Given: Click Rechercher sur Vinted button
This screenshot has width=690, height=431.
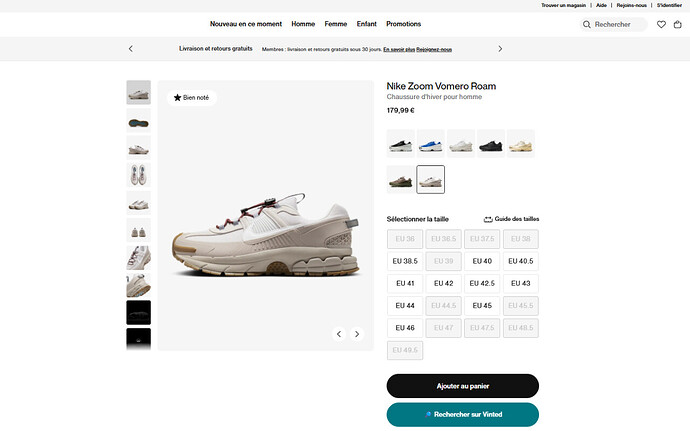Looking at the screenshot, I should tap(462, 415).
